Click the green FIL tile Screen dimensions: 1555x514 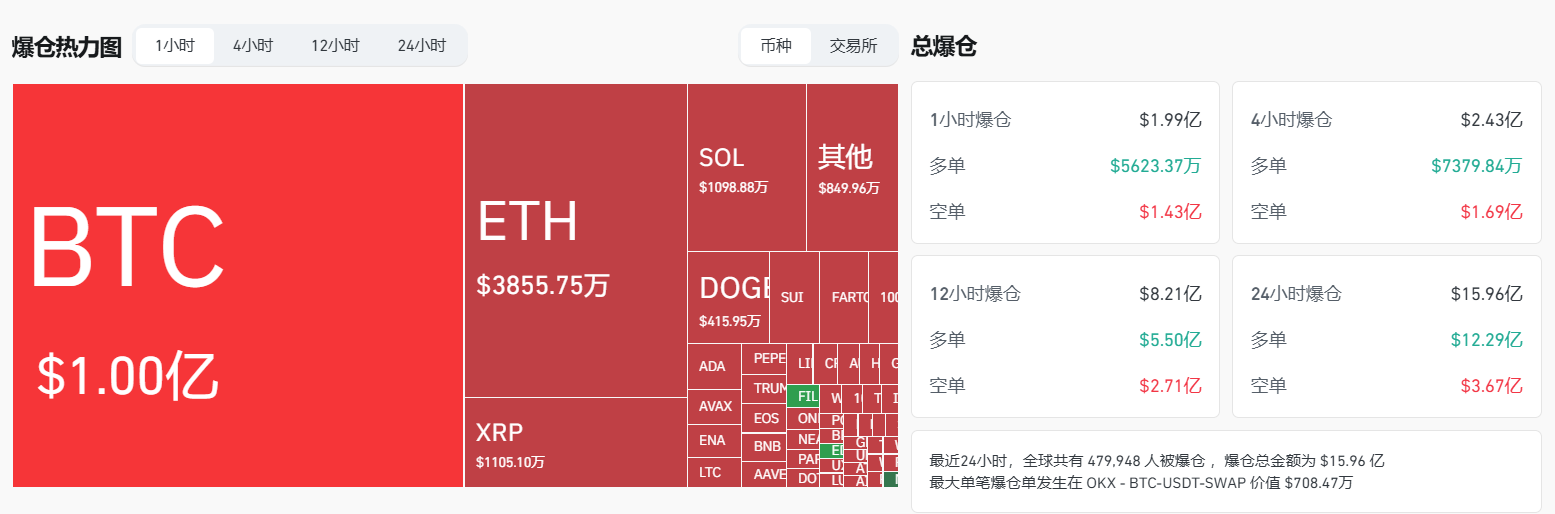pos(804,396)
